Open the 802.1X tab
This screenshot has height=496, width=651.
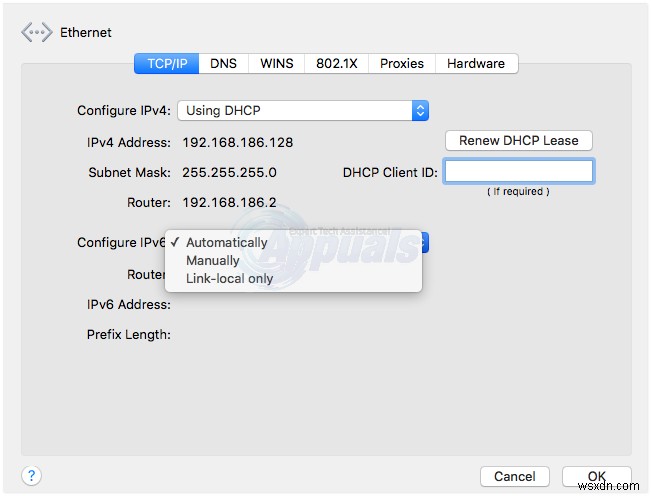(336, 64)
